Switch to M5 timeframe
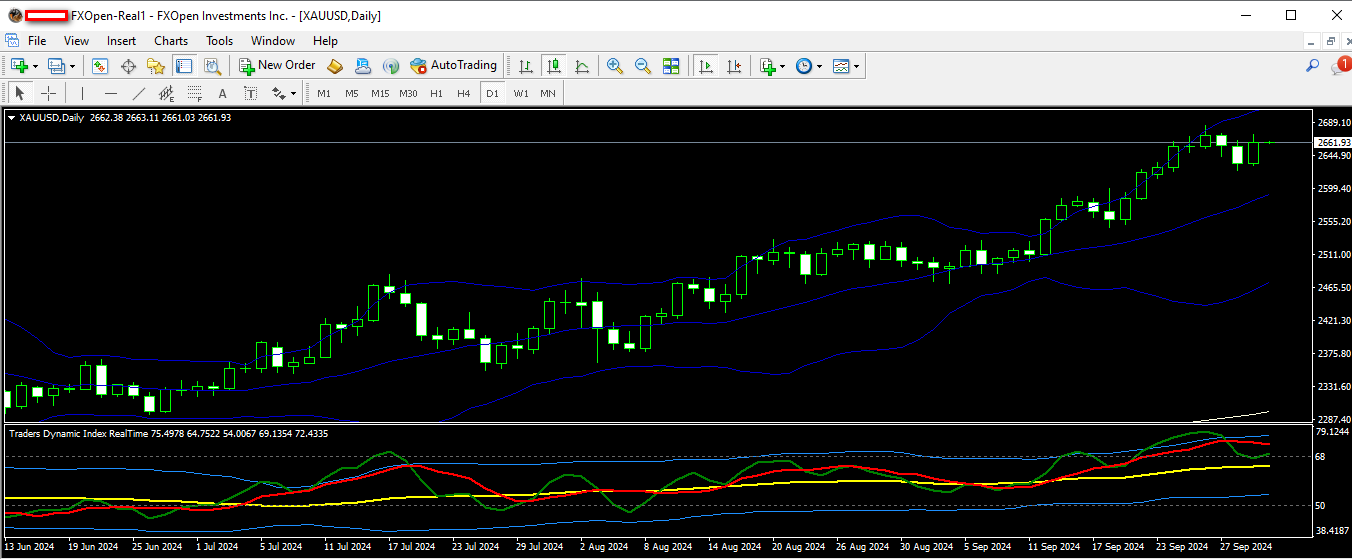The image size is (1352, 560). click(x=352, y=93)
